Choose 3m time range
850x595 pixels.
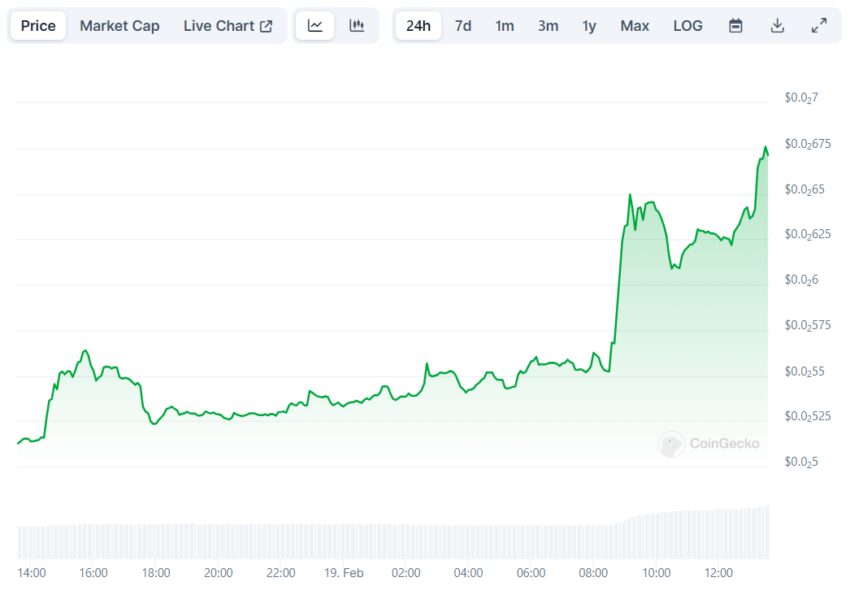point(548,26)
